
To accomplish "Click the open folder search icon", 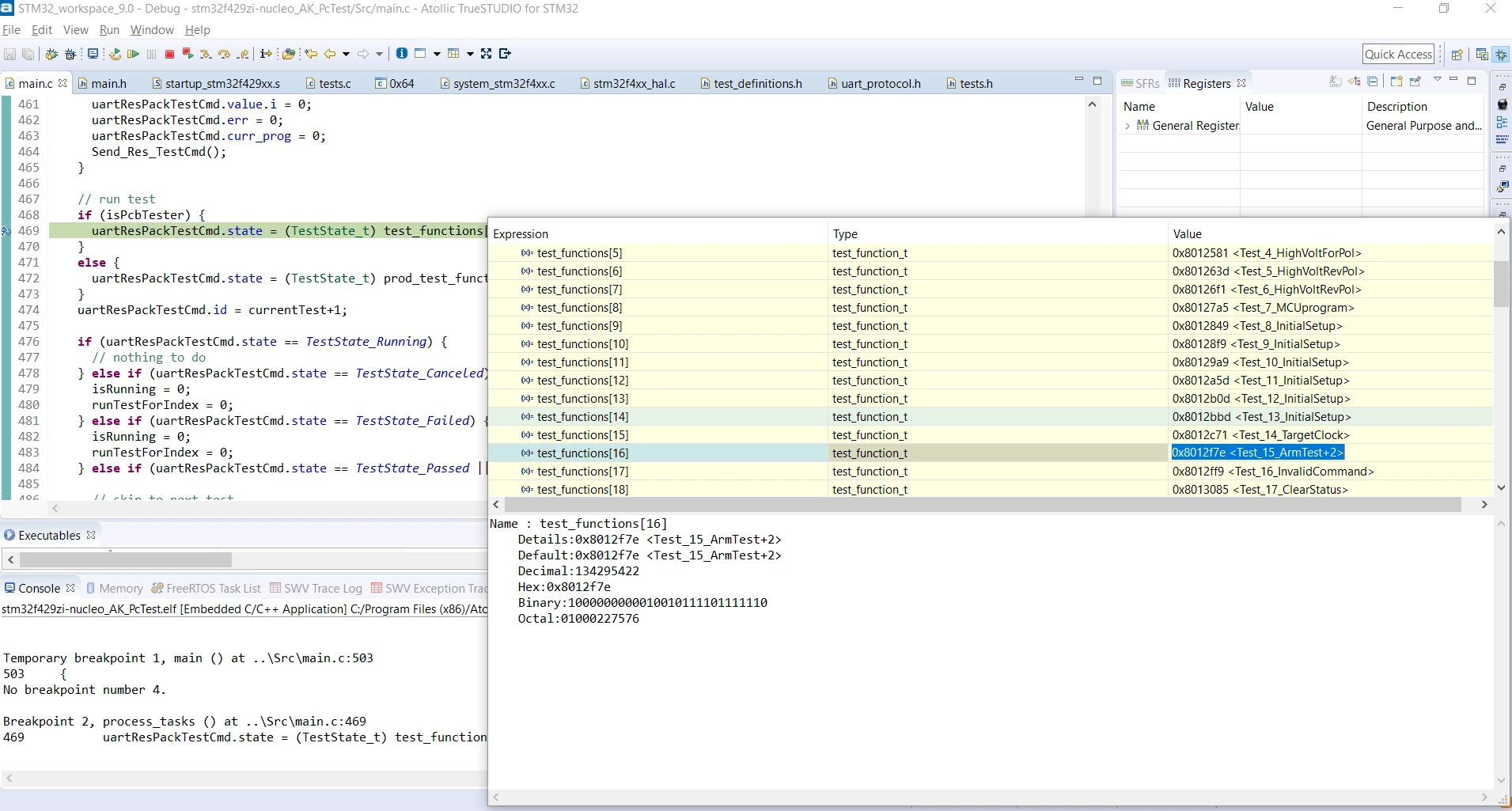I will click(289, 54).
